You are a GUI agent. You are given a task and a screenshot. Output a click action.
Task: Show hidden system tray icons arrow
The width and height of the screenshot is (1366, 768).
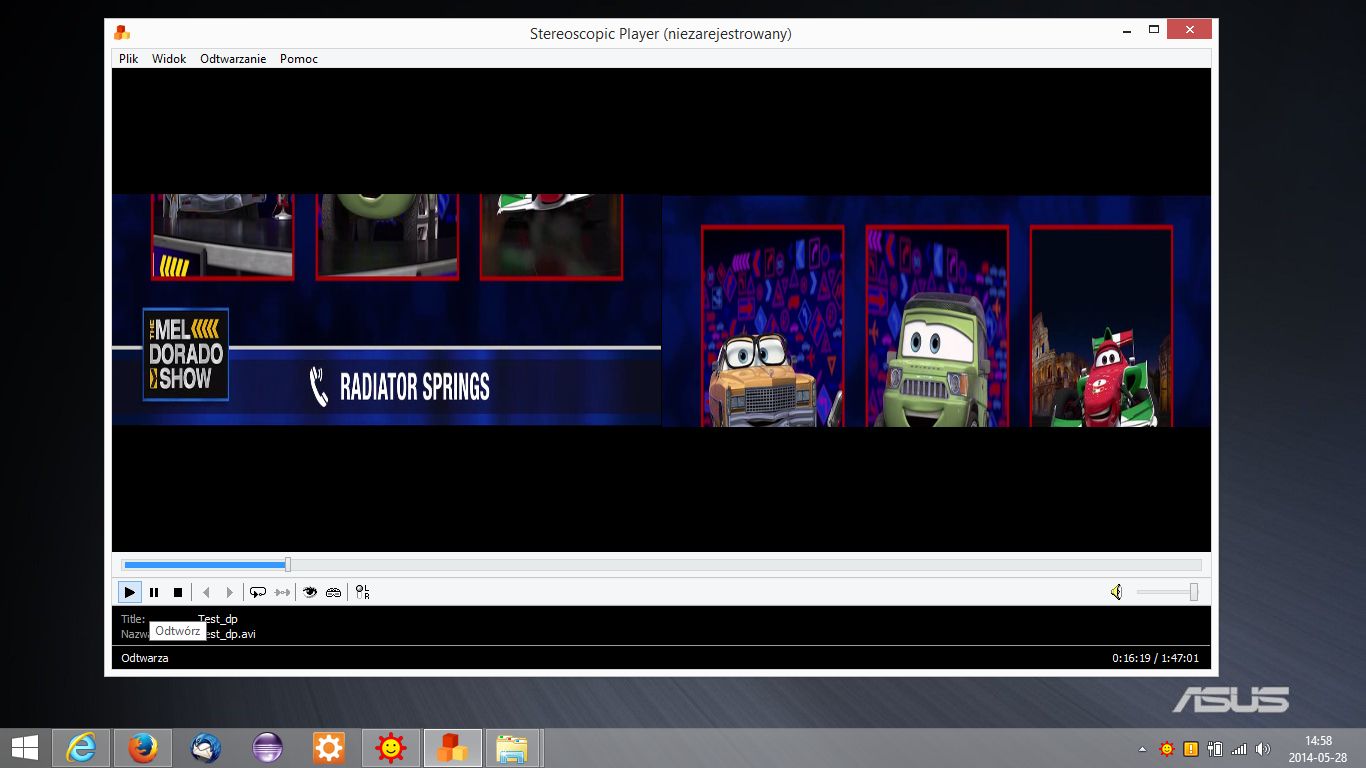point(1142,748)
